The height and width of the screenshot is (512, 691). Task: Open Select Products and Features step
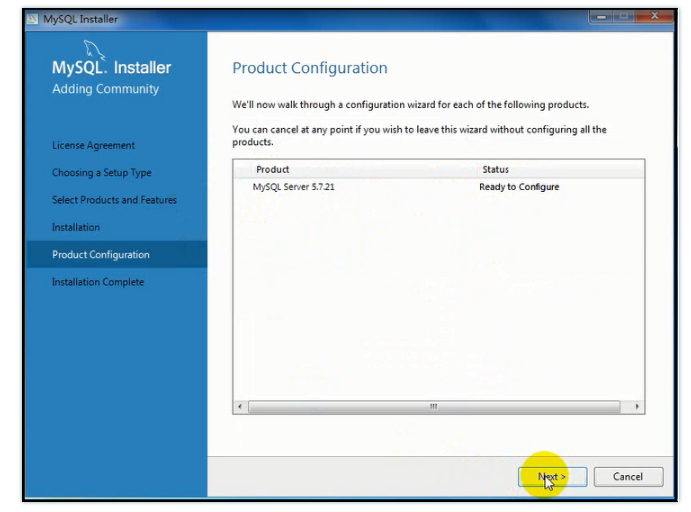pyautogui.click(x=114, y=200)
